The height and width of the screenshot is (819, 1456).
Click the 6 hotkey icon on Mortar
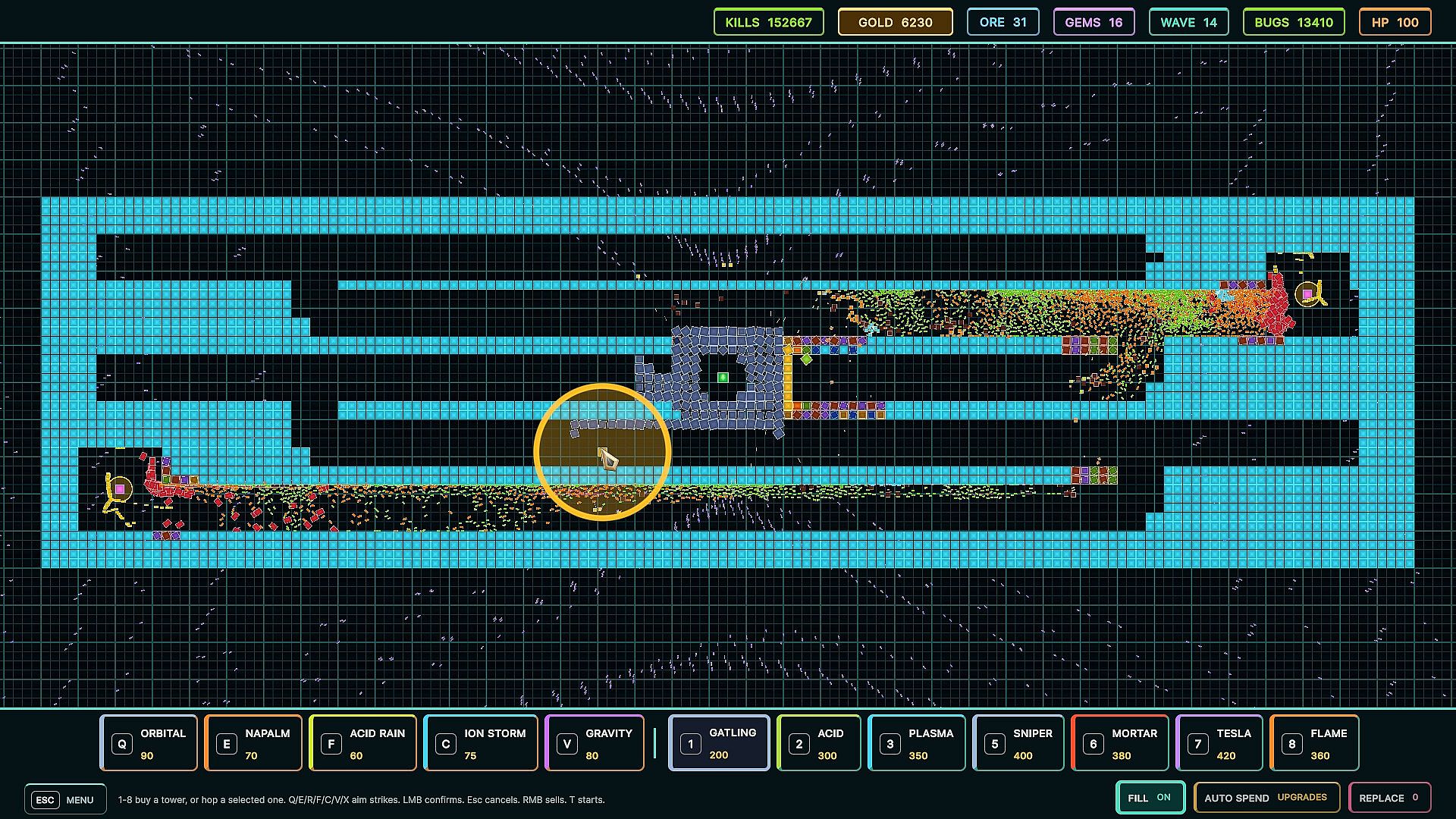click(x=1094, y=744)
